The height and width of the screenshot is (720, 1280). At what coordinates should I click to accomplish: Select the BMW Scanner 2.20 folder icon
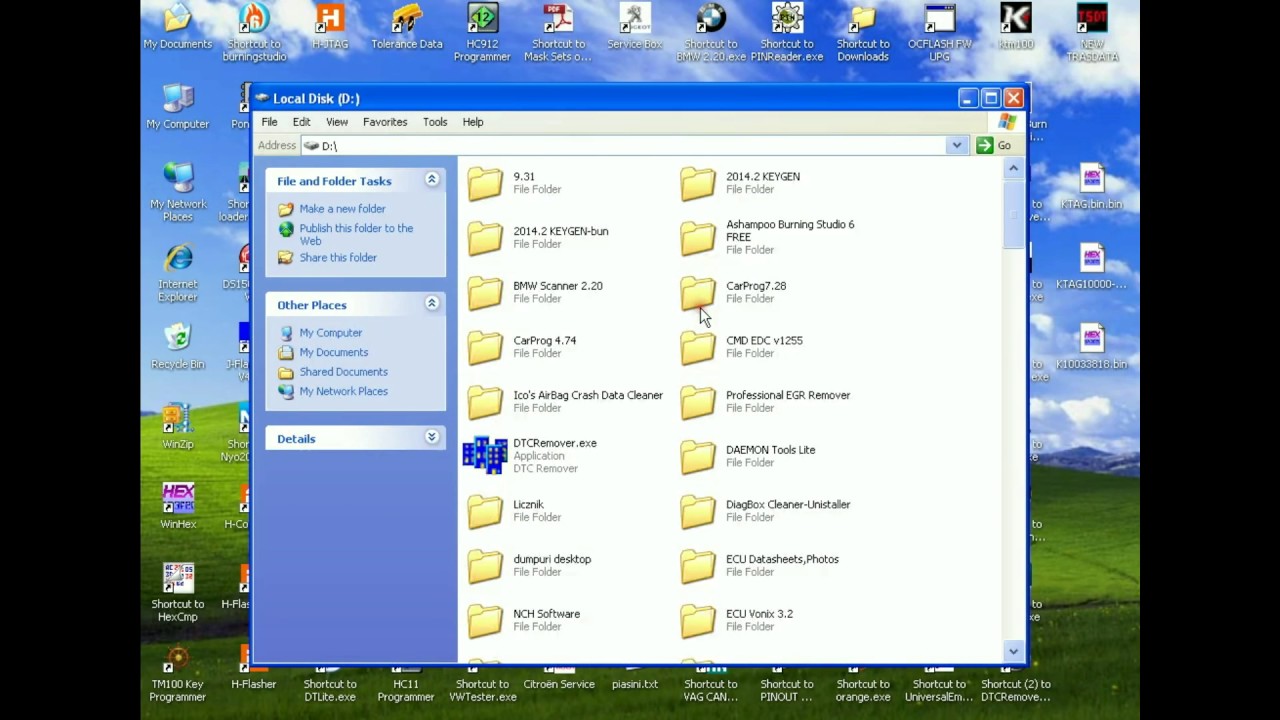(x=485, y=292)
